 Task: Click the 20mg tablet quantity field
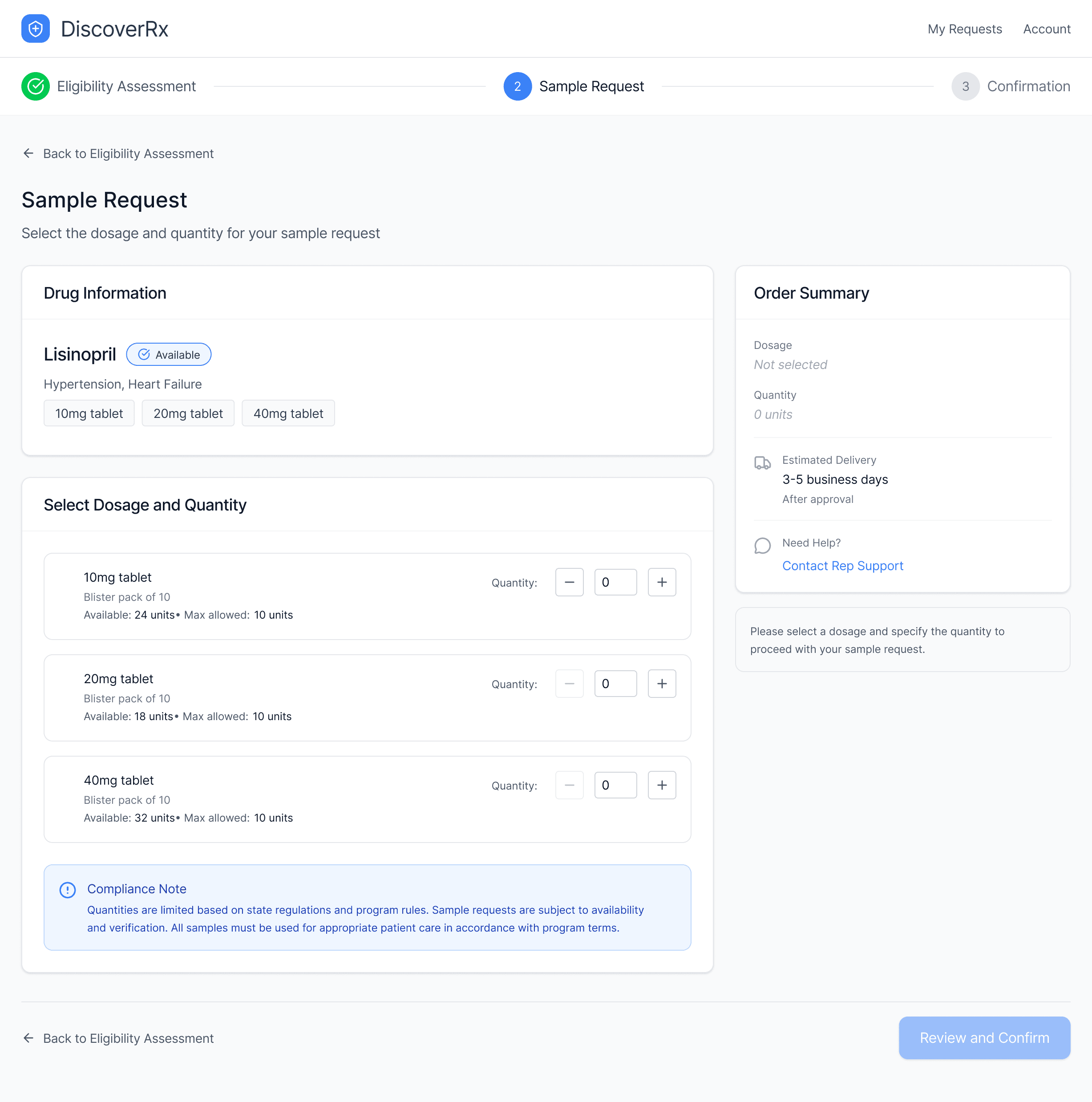[x=615, y=683]
